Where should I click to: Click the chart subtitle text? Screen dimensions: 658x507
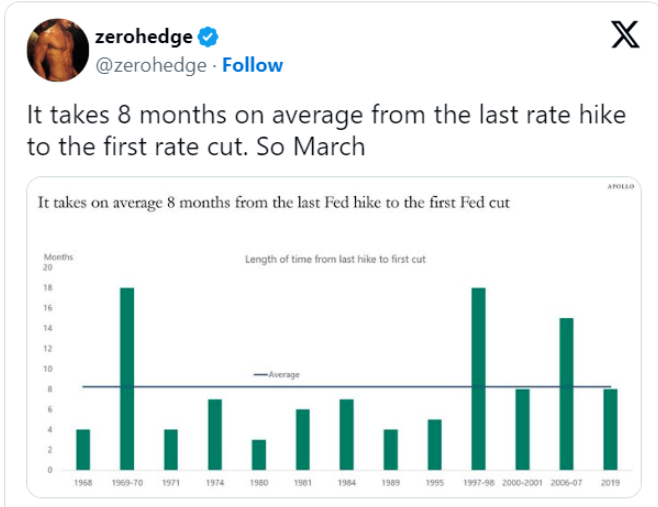click(335, 260)
